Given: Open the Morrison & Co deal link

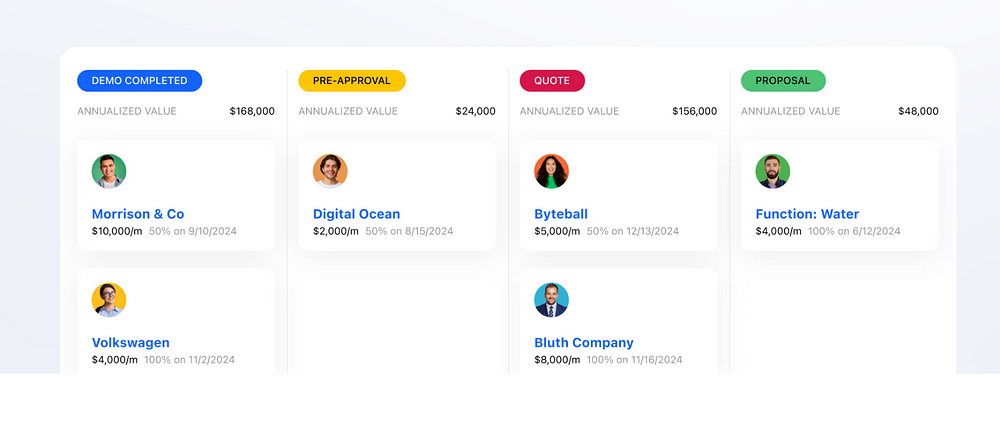Looking at the screenshot, I should 138,214.
